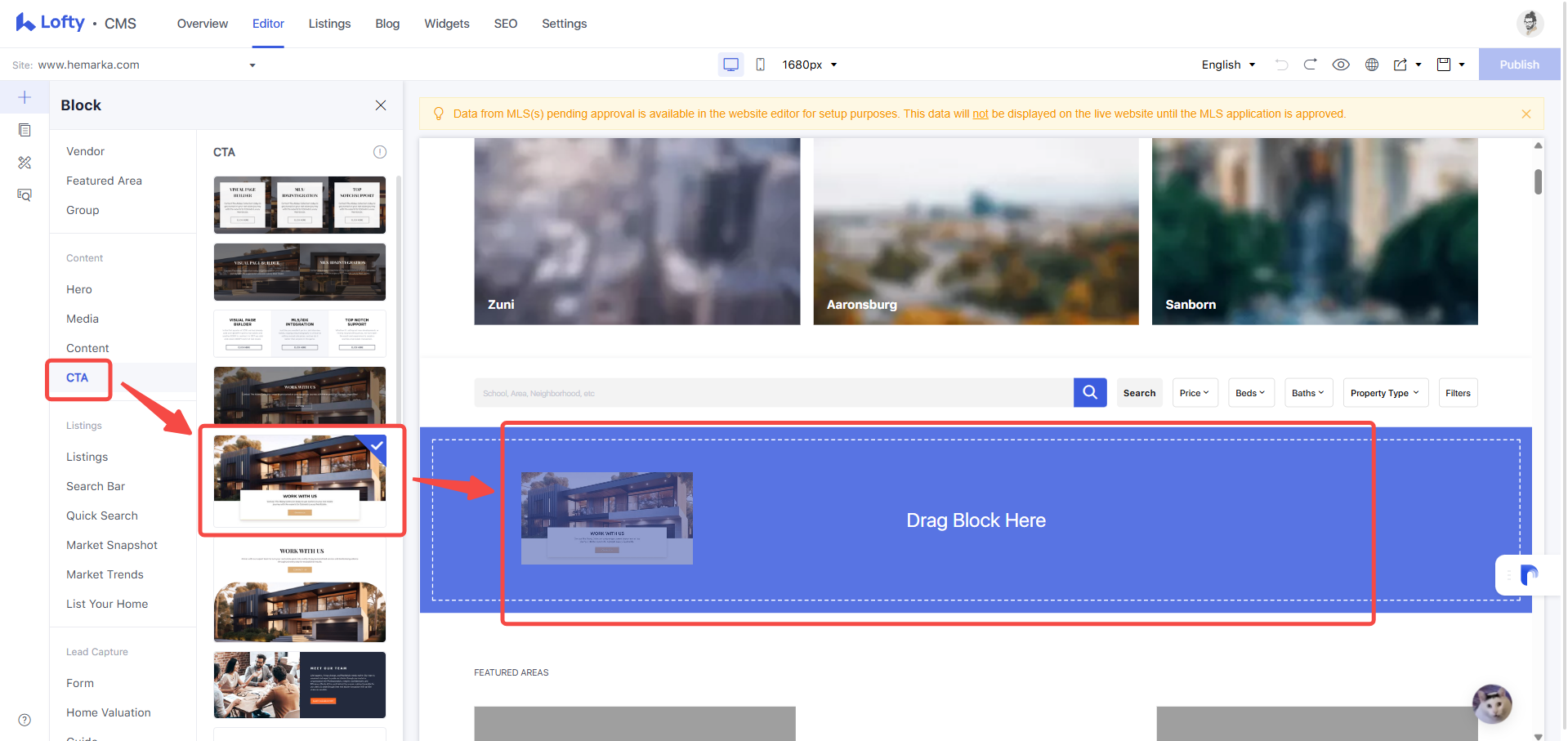This screenshot has height=741, width=1568.
Task: Open the Widgets tab
Action: [447, 24]
